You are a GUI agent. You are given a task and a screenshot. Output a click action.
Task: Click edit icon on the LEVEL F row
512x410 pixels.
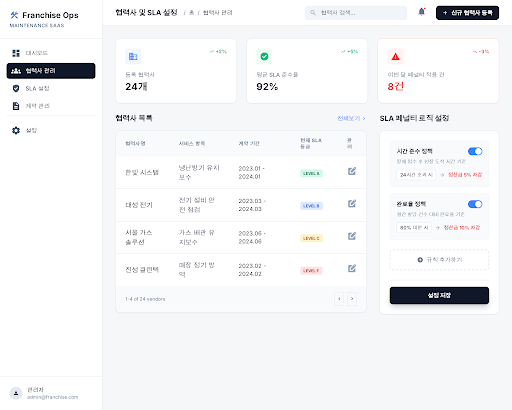tap(352, 268)
